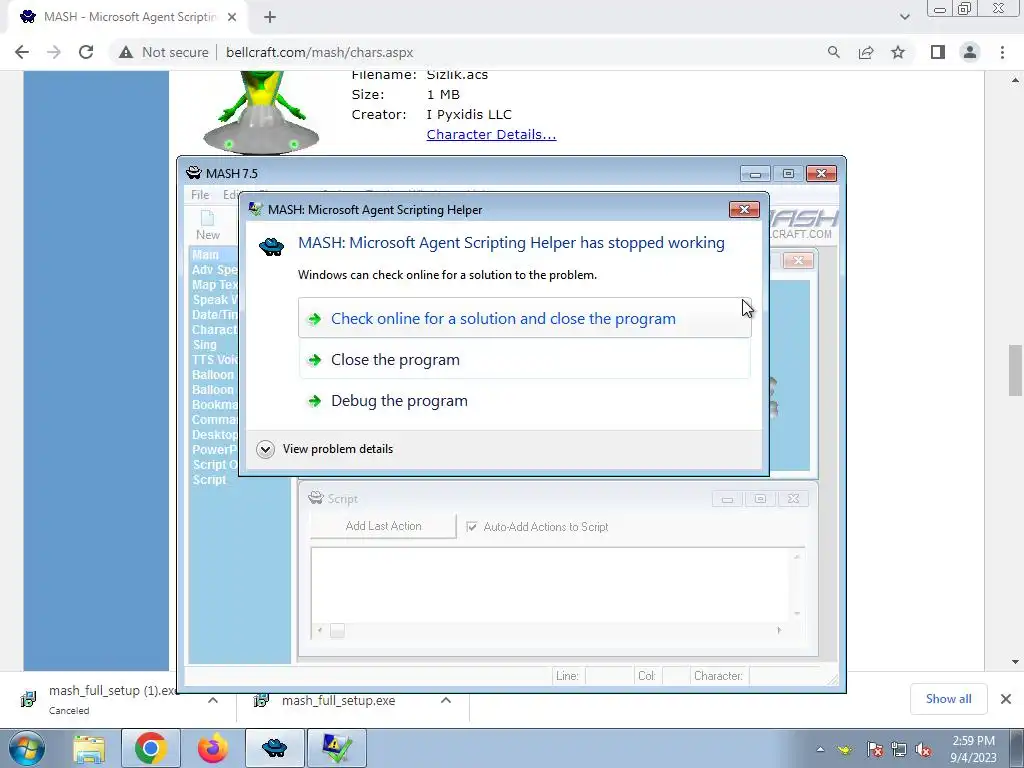Switch to MASH Microsoft Agent Scripting tab
The height and width of the screenshot is (768, 1024).
click(x=129, y=18)
